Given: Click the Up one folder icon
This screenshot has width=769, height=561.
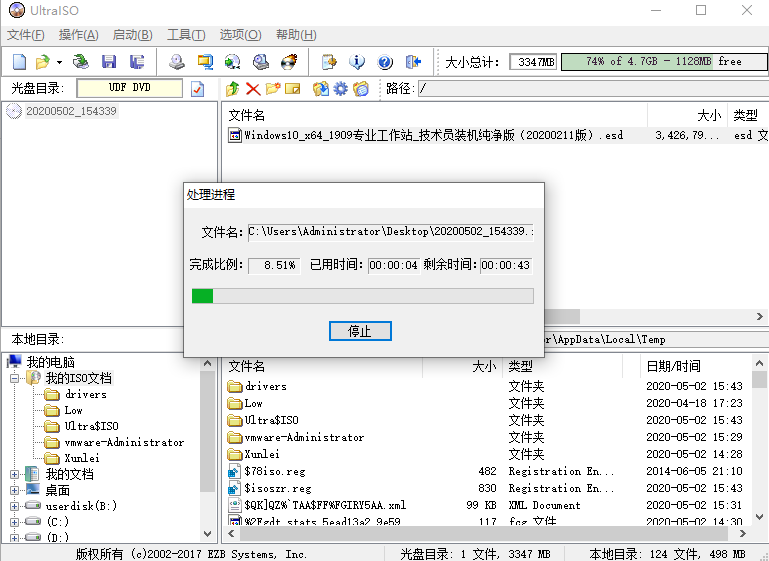Looking at the screenshot, I should (x=232, y=89).
